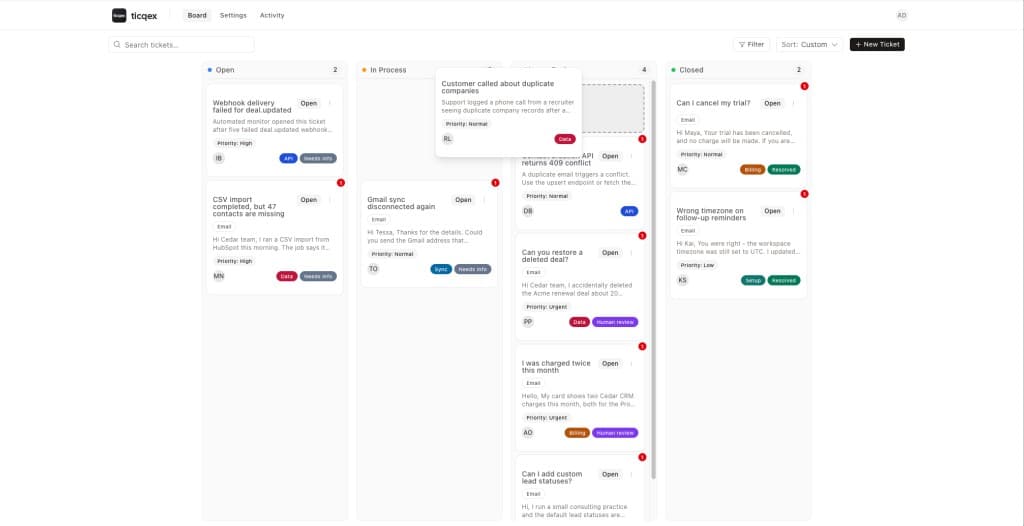Image resolution: width=1024 pixels, height=526 pixels.
Task: Click the Open column header
Action: [x=274, y=70]
